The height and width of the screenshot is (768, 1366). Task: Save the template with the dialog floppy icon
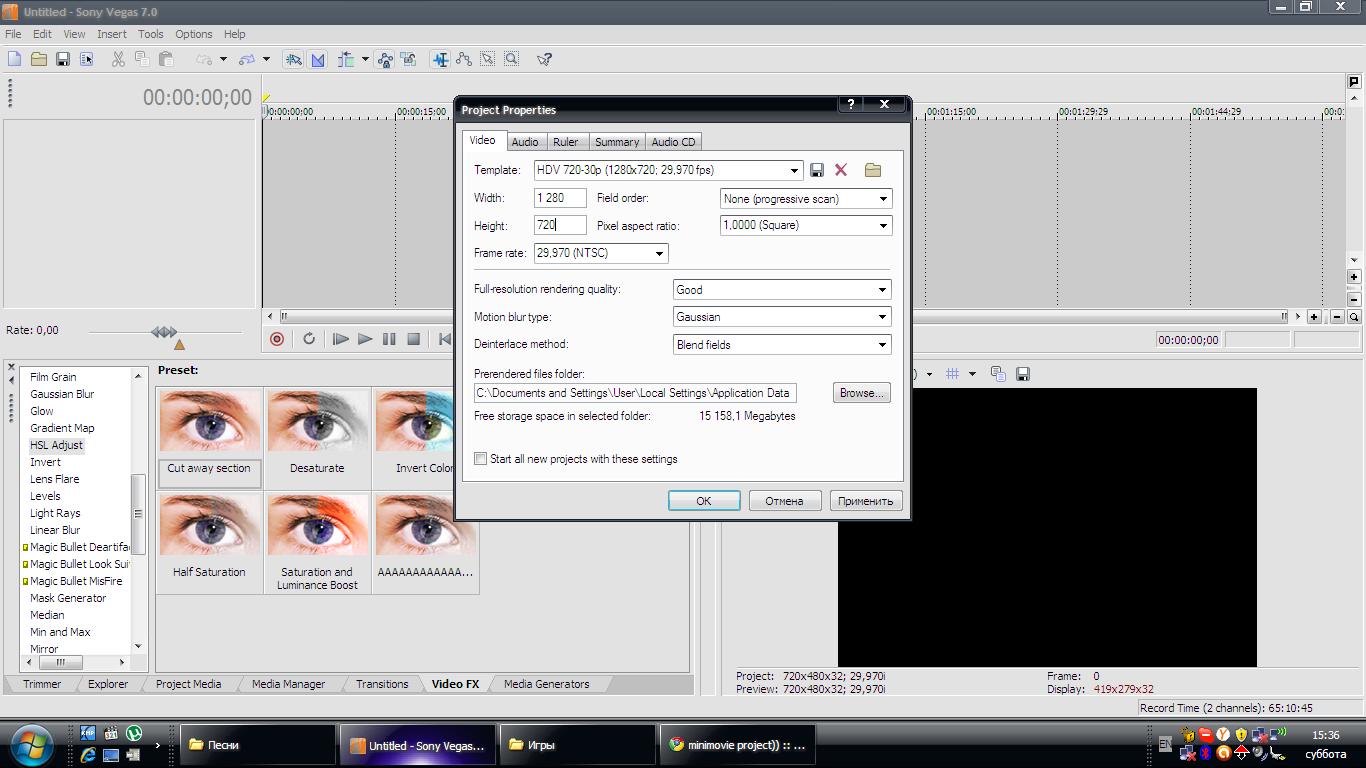[817, 170]
